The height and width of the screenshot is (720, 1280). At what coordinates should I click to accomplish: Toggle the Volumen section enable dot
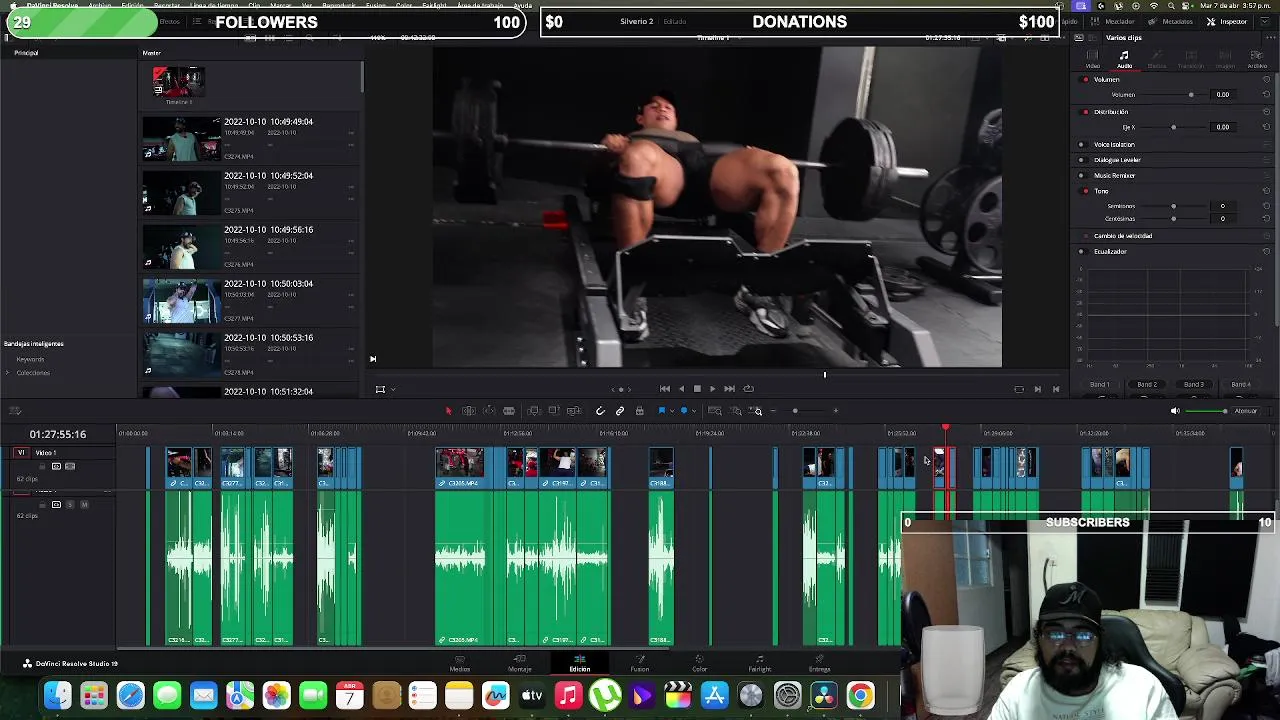pos(1086,79)
